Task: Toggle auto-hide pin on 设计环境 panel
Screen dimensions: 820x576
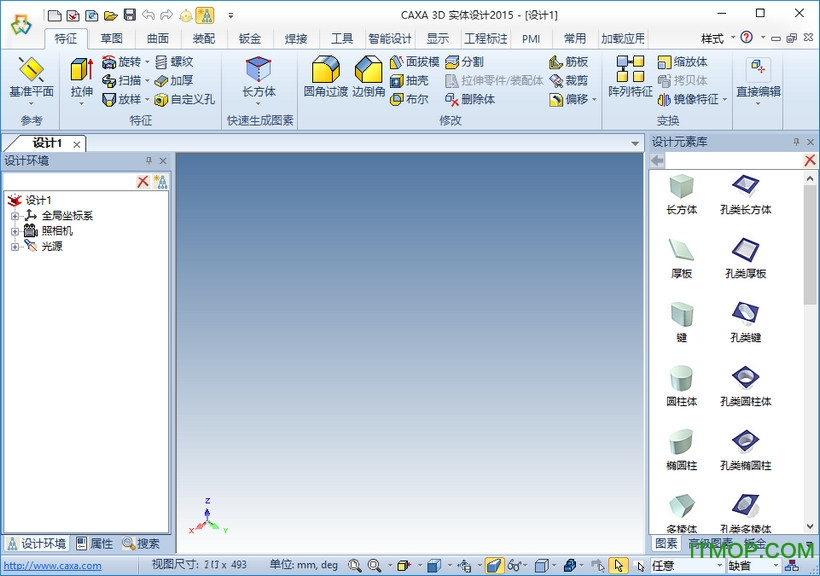Action: (149, 161)
